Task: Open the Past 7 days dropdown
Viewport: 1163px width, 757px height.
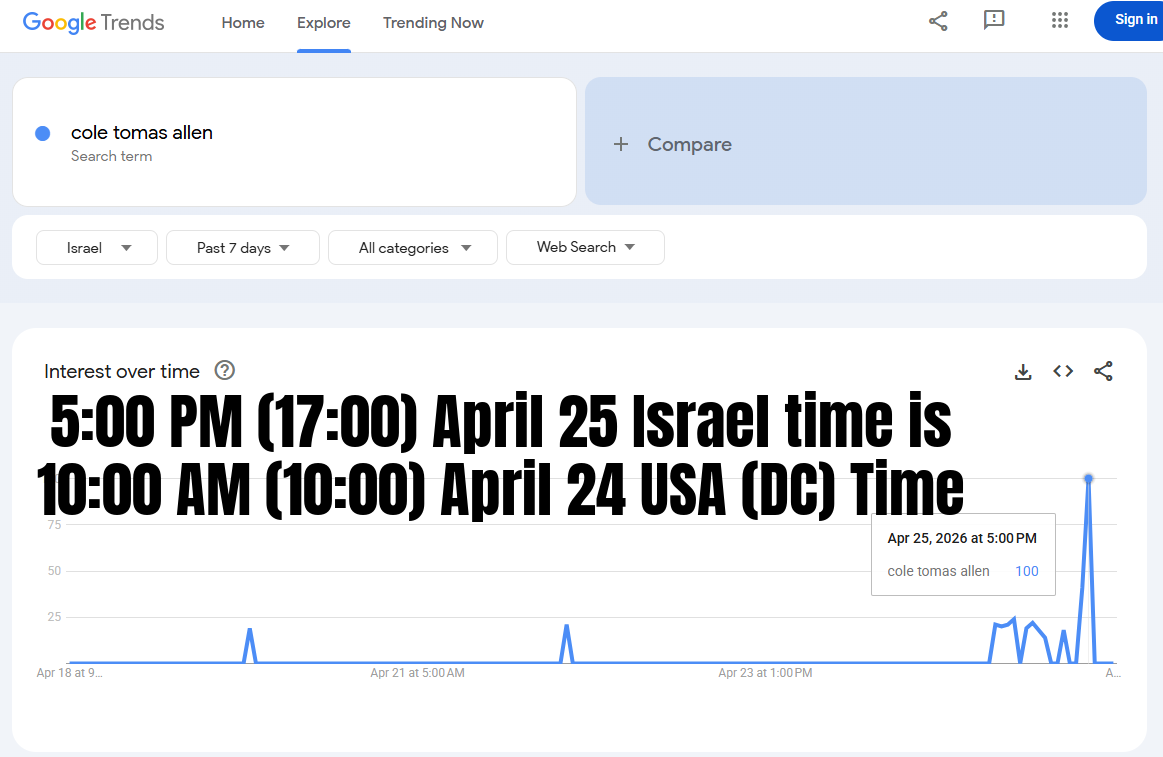Action: click(x=243, y=248)
